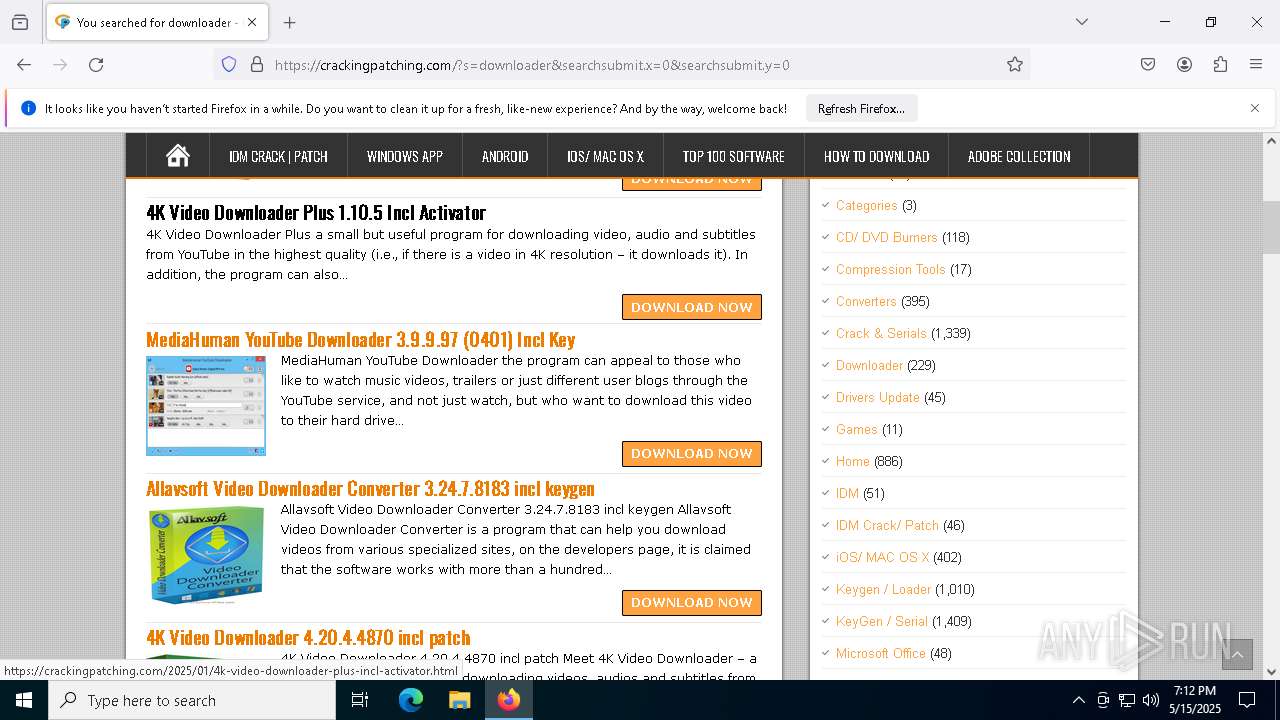Open WINDOWS APP menu item
Screen dimensions: 1280x720
[x=404, y=156]
